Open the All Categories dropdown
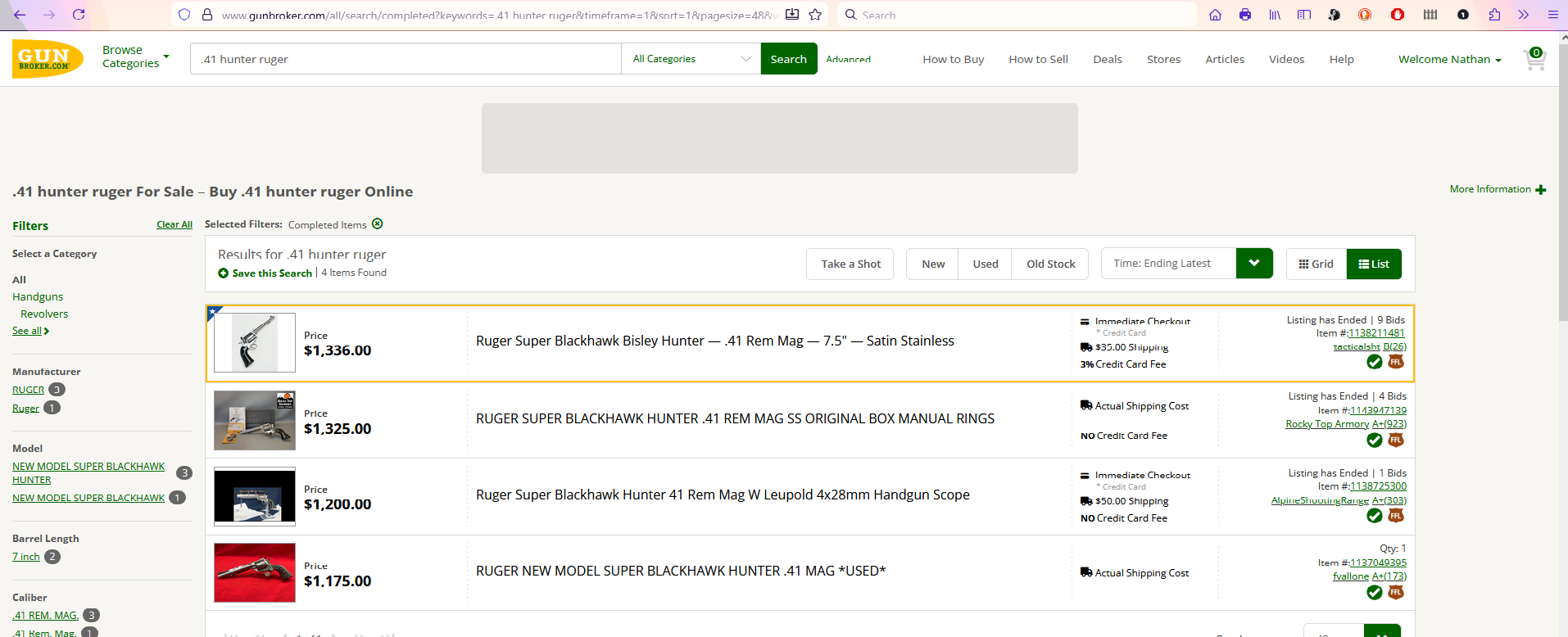Image resolution: width=1568 pixels, height=637 pixels. (x=691, y=59)
